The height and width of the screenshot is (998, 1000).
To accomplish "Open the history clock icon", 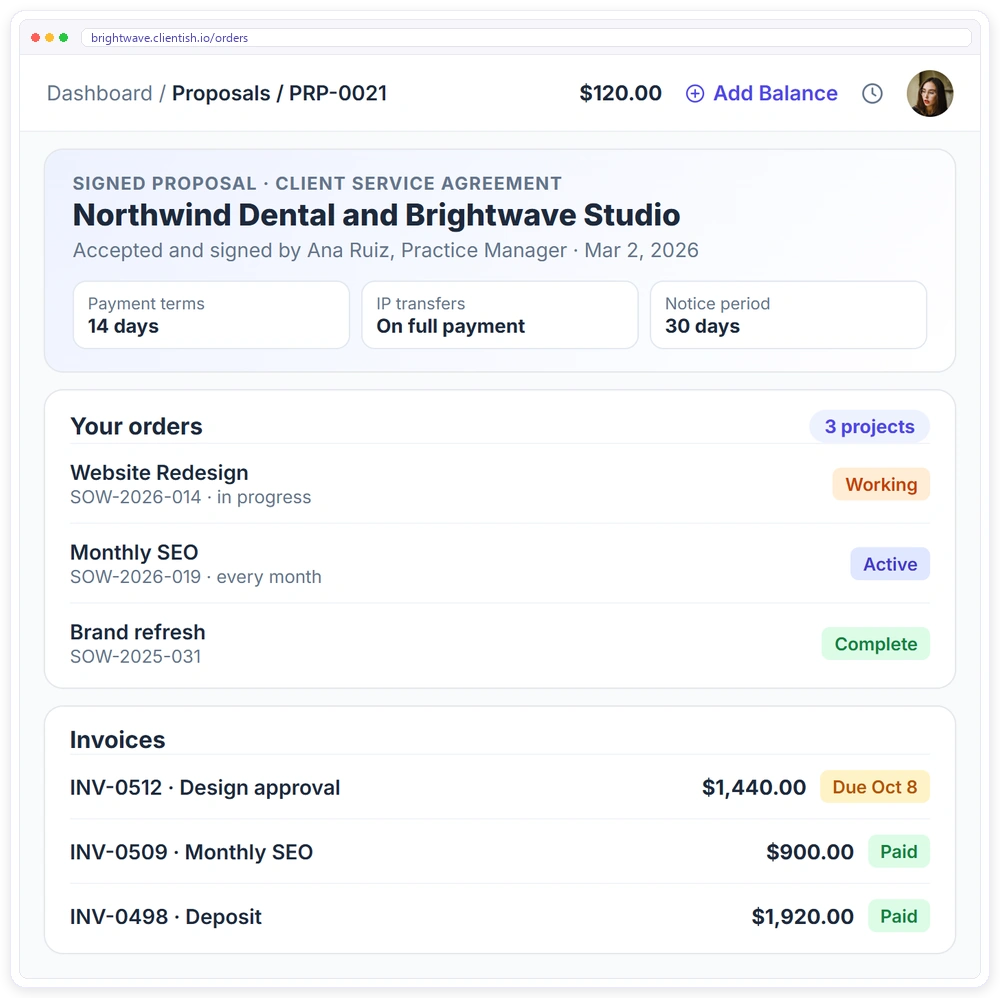I will (x=872, y=94).
